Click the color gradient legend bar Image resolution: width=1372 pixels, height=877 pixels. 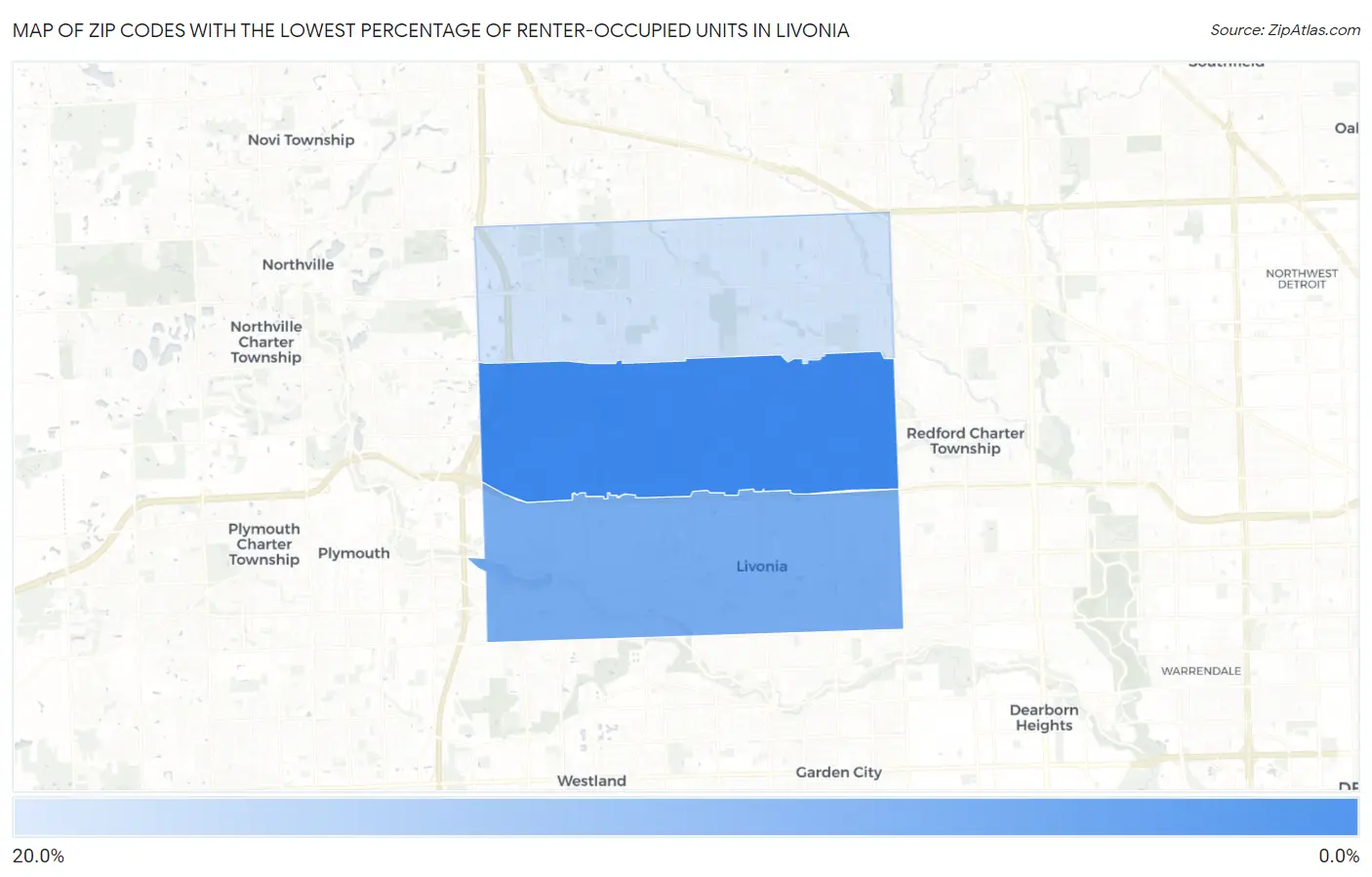click(686, 817)
